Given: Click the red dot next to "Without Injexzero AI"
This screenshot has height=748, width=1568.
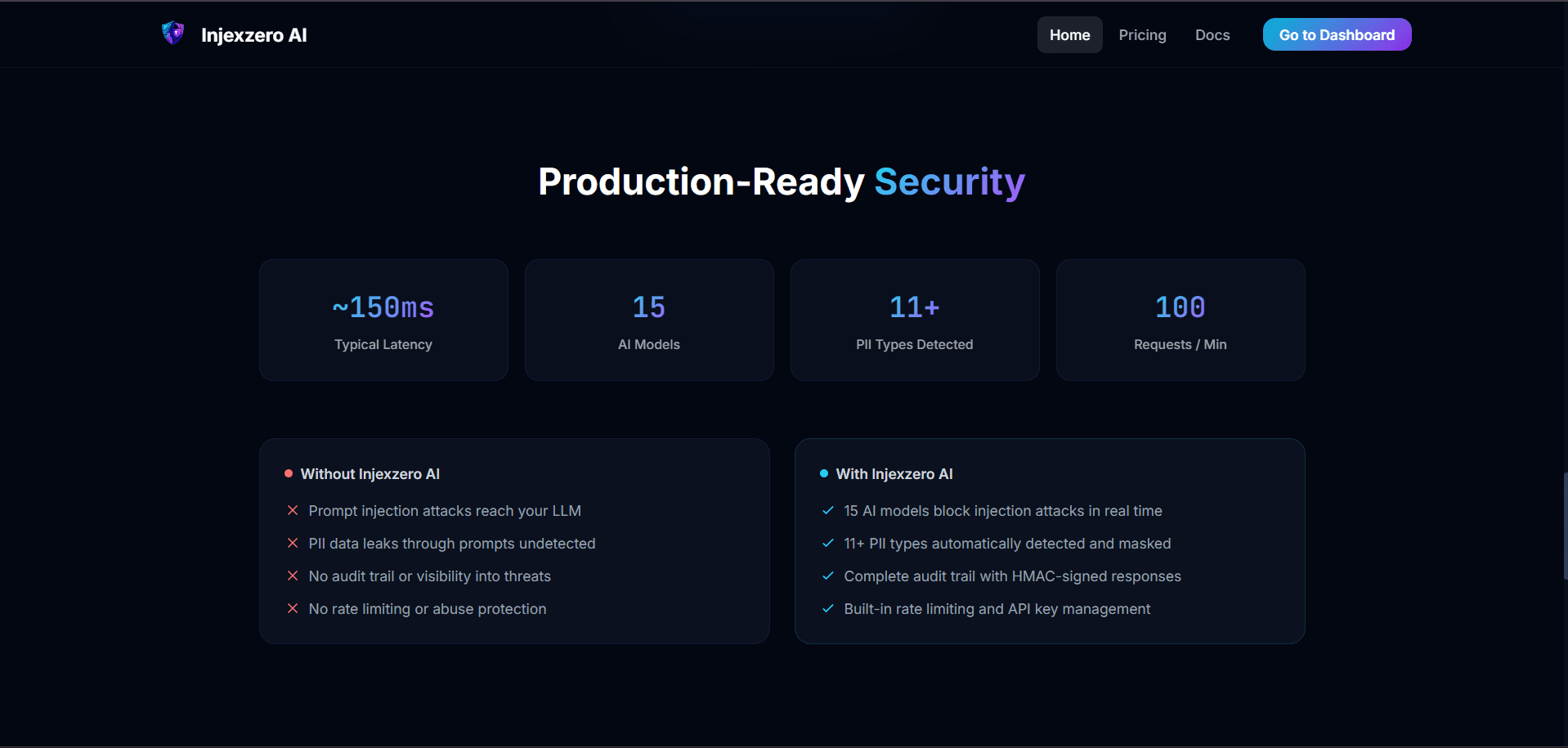Looking at the screenshot, I should point(288,473).
